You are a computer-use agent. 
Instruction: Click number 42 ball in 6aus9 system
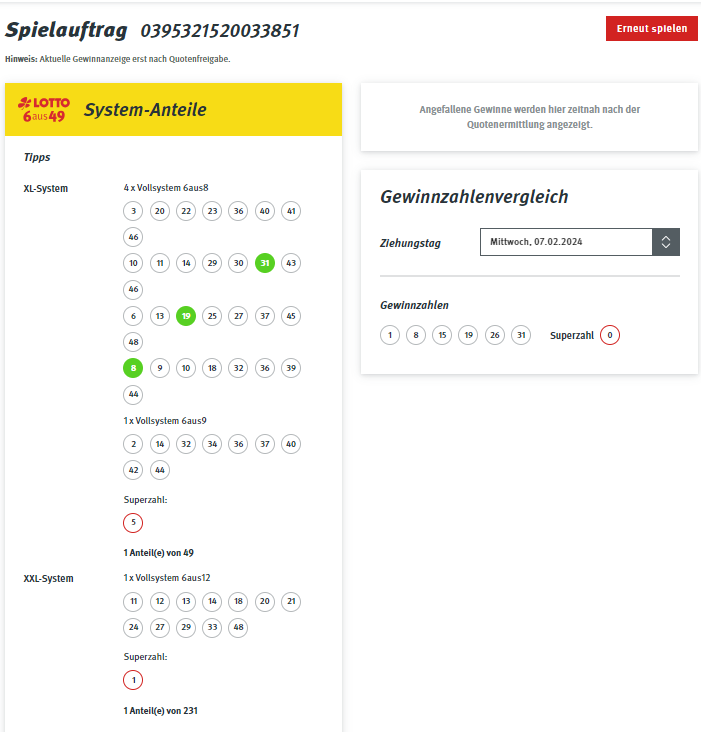(x=133, y=470)
